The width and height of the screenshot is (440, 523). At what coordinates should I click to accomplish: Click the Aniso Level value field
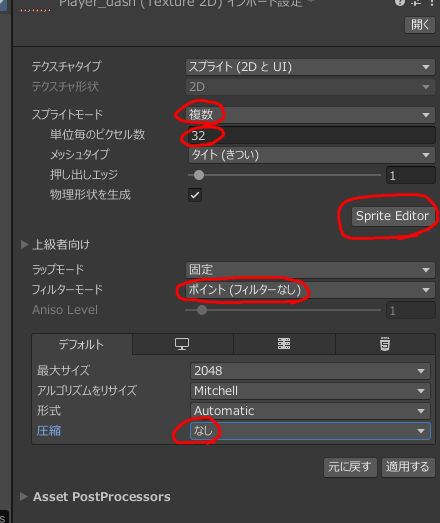tap(411, 310)
